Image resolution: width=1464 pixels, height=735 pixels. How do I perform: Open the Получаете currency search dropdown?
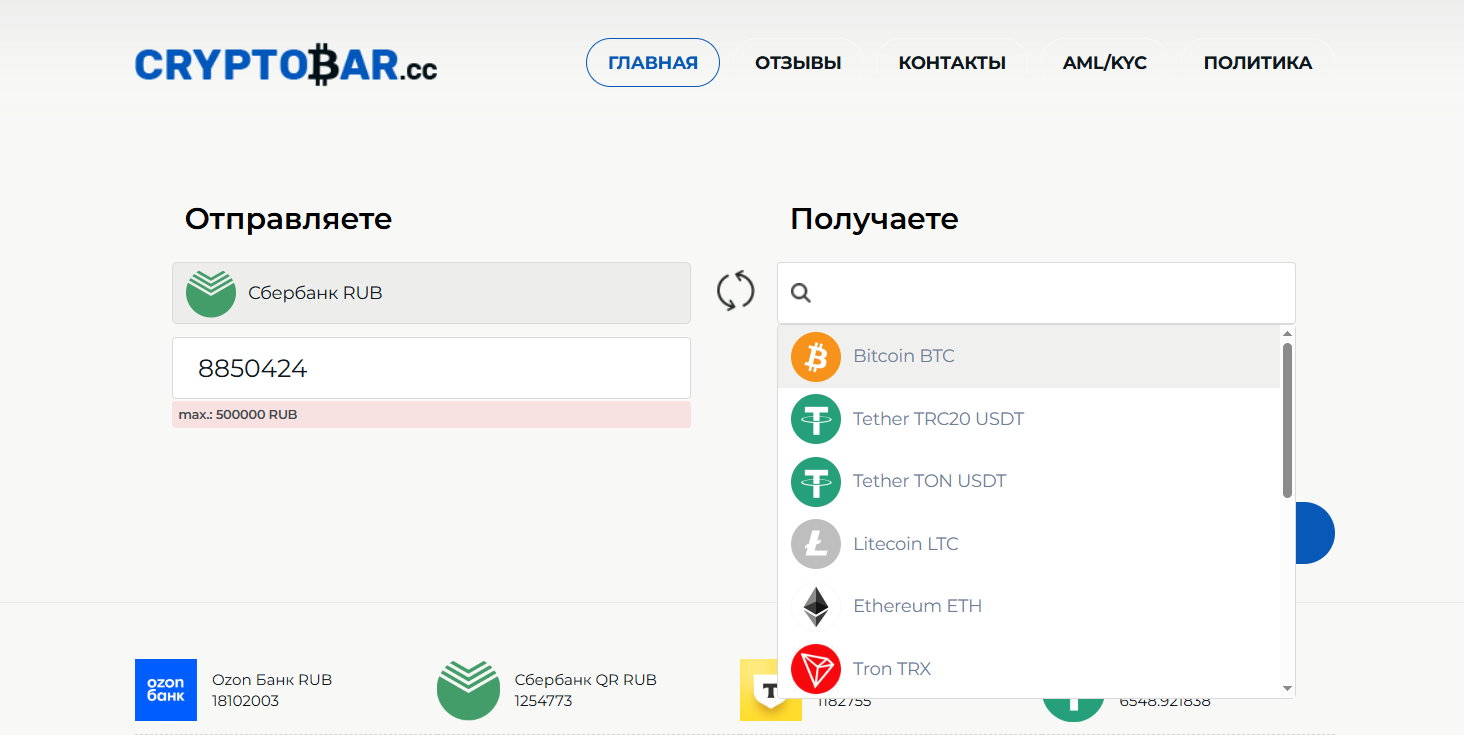coord(1036,292)
